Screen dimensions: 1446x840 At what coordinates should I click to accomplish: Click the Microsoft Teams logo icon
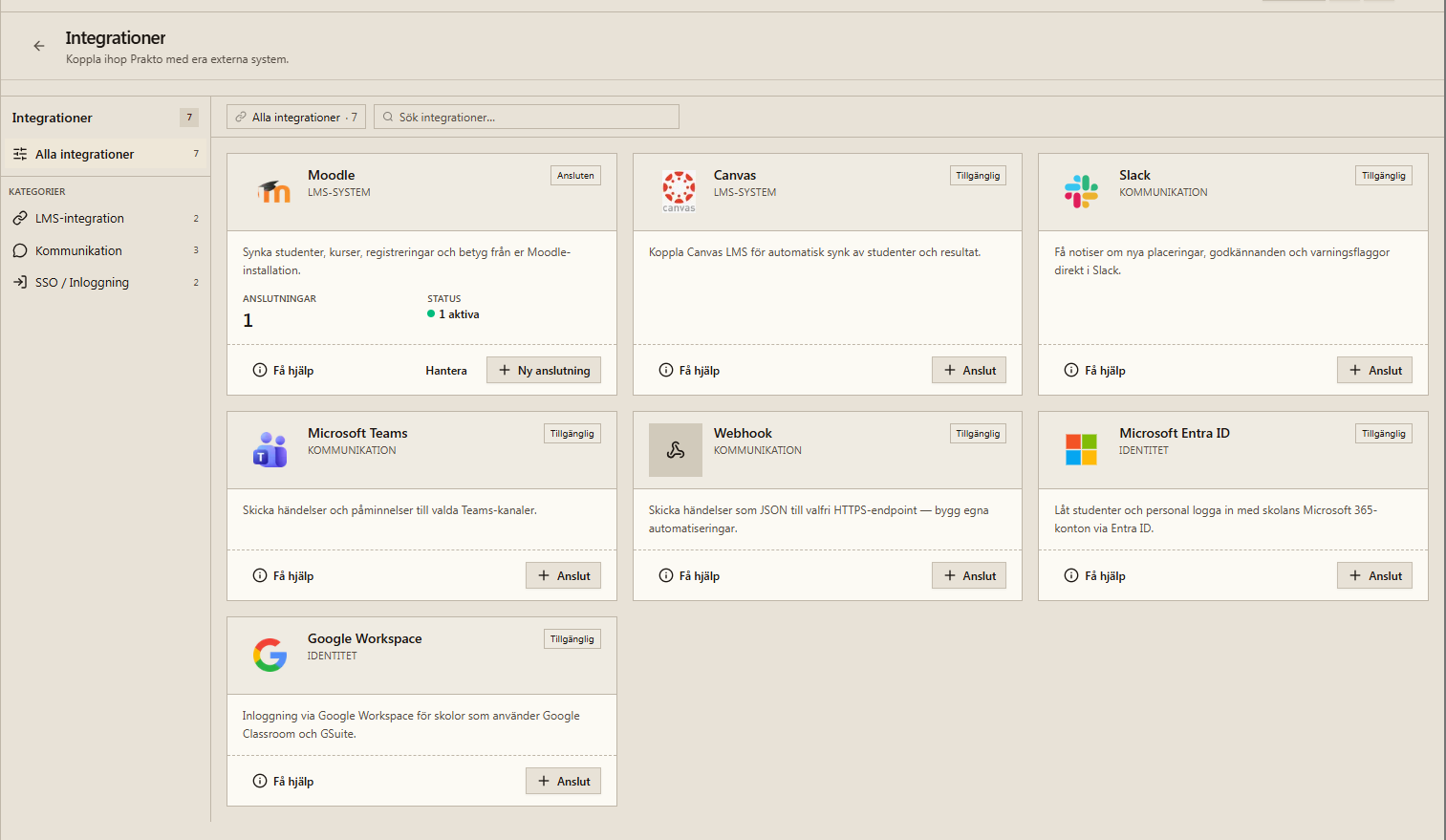270,449
